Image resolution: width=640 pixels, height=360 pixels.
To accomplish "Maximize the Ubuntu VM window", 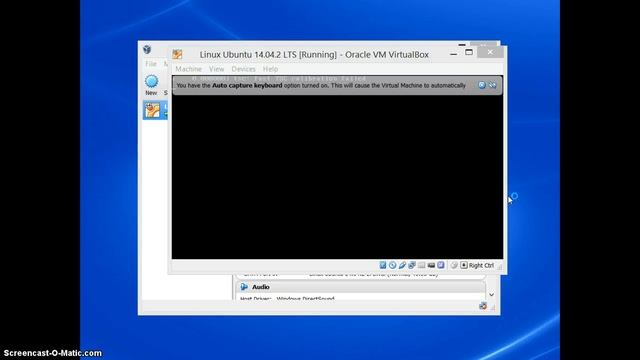I will [469, 52].
